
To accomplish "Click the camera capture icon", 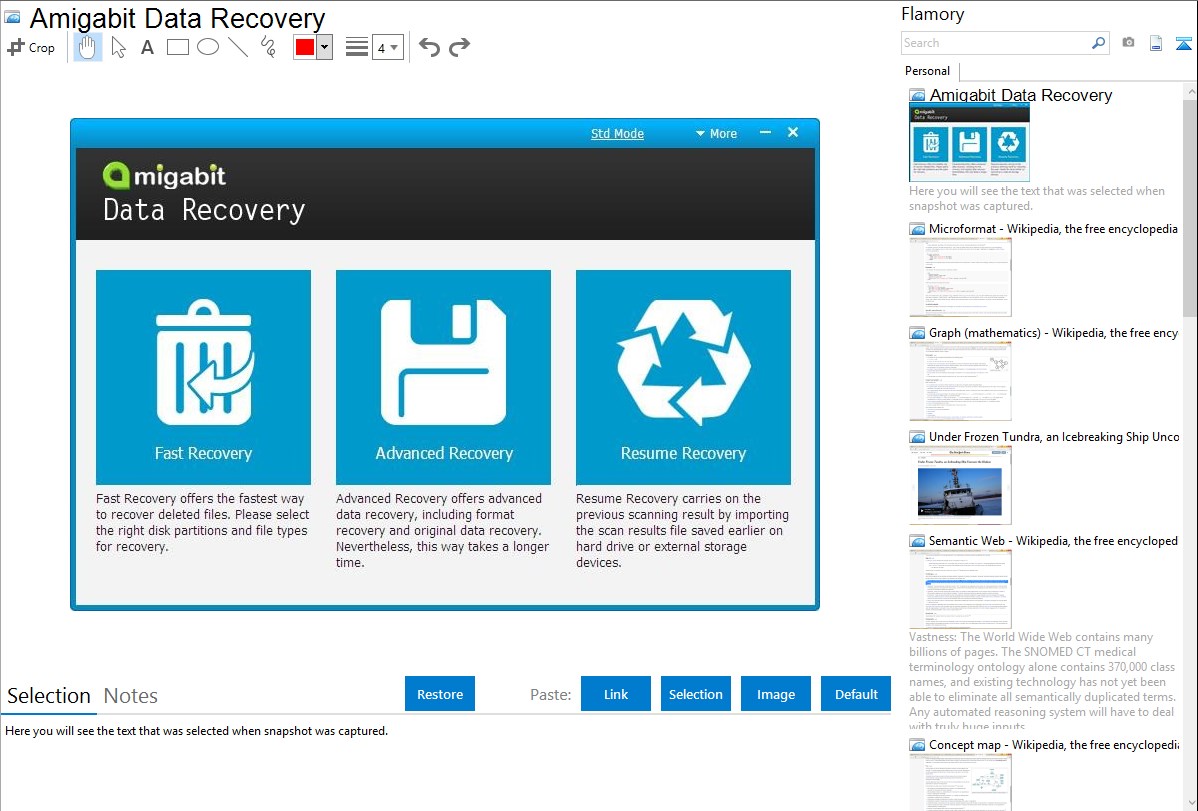I will (1128, 43).
